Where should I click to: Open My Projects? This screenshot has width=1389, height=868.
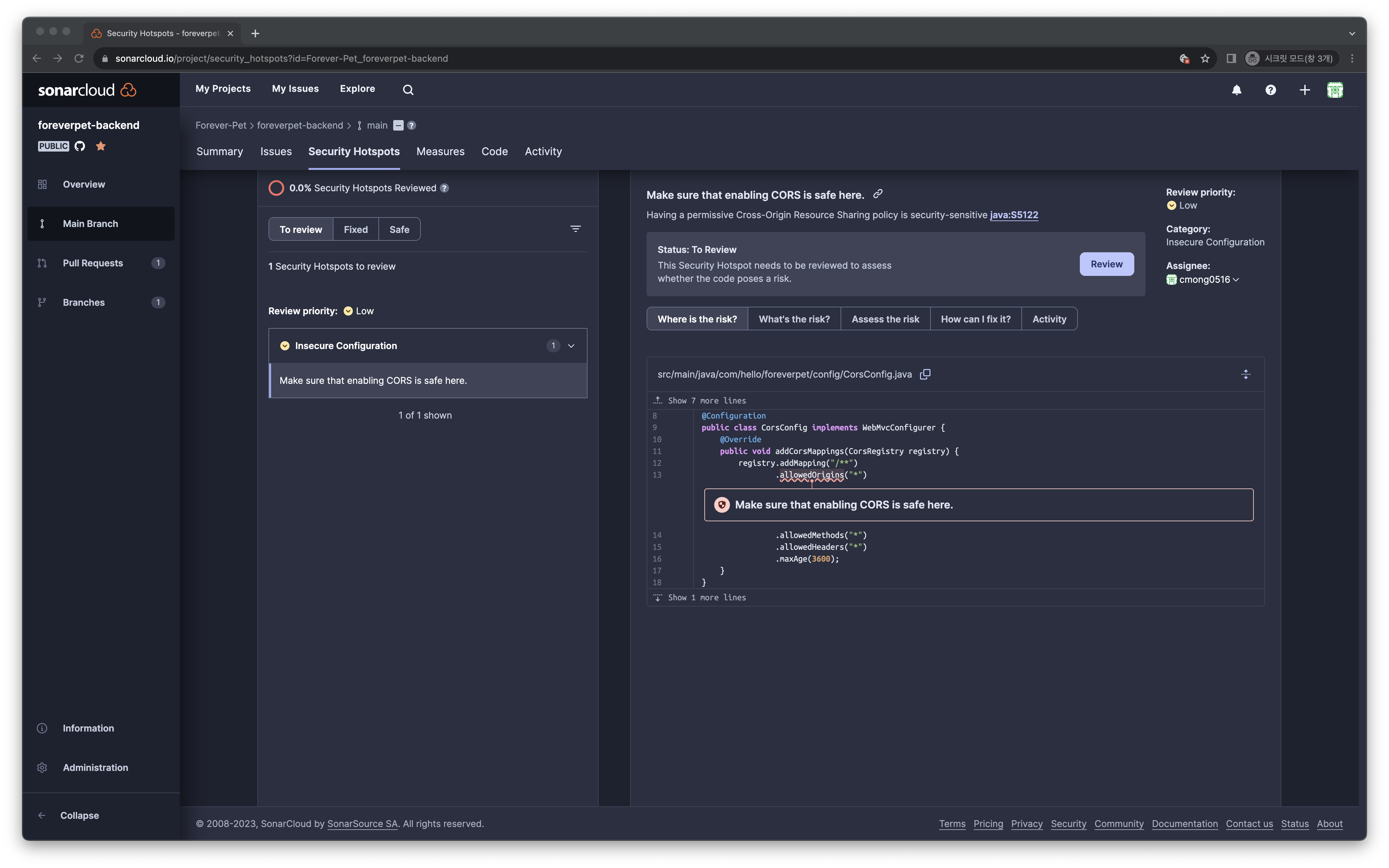223,89
